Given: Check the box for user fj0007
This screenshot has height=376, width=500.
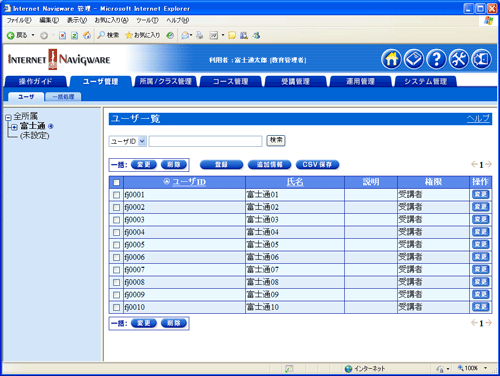Looking at the screenshot, I should tap(116, 270).
